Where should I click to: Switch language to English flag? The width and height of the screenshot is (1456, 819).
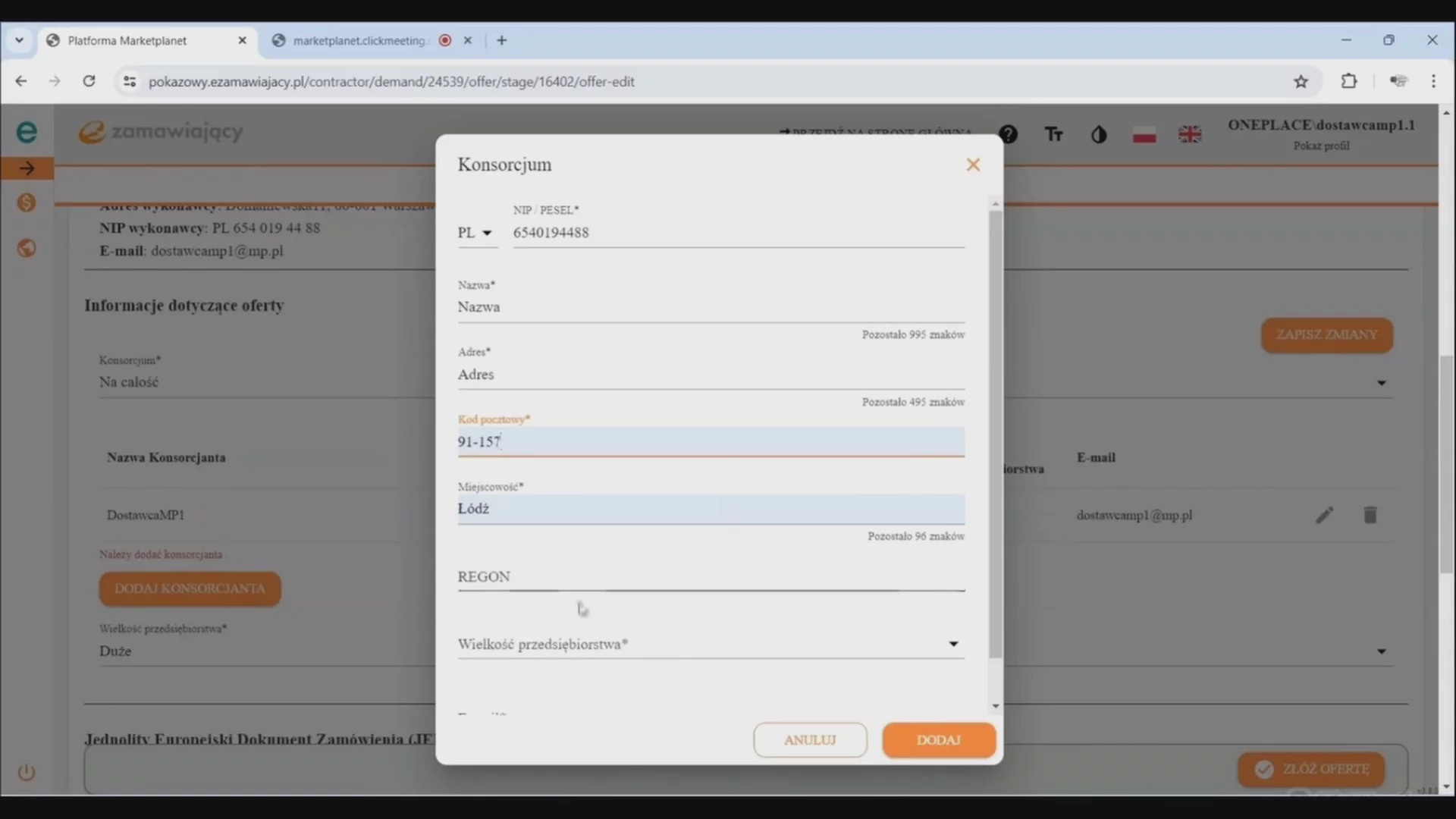click(x=1189, y=135)
